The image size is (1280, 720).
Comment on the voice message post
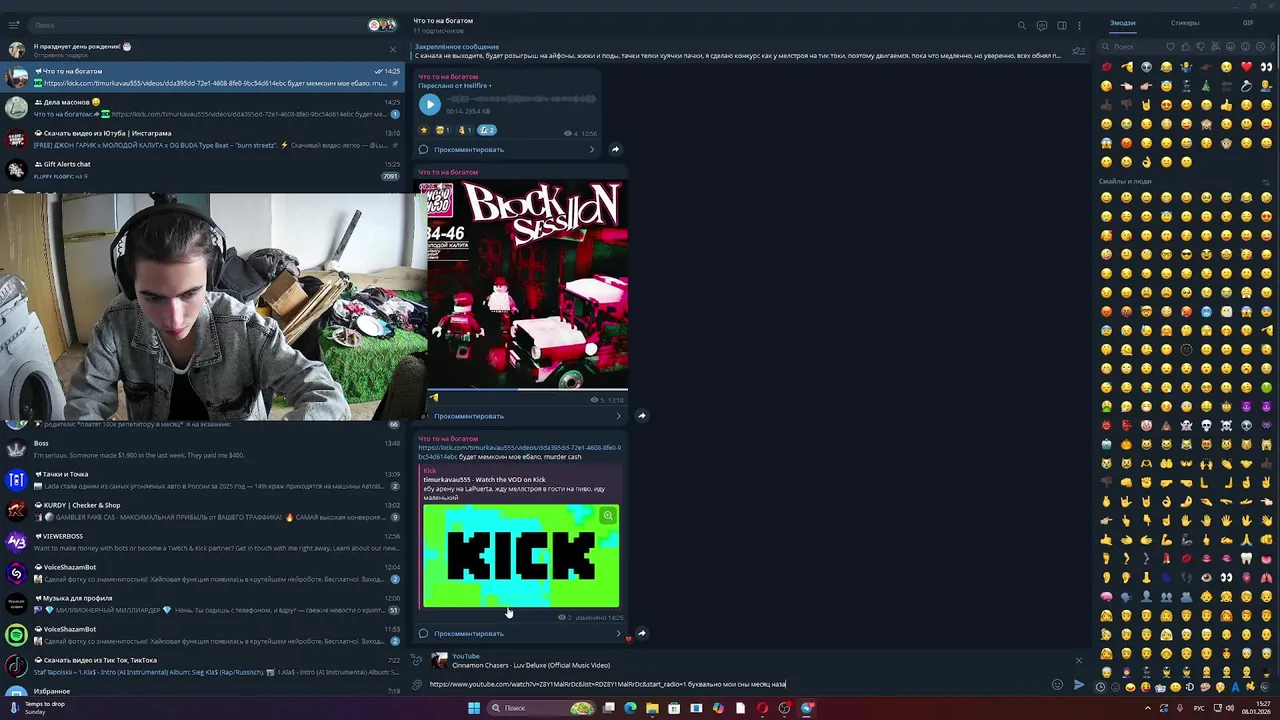508,150
